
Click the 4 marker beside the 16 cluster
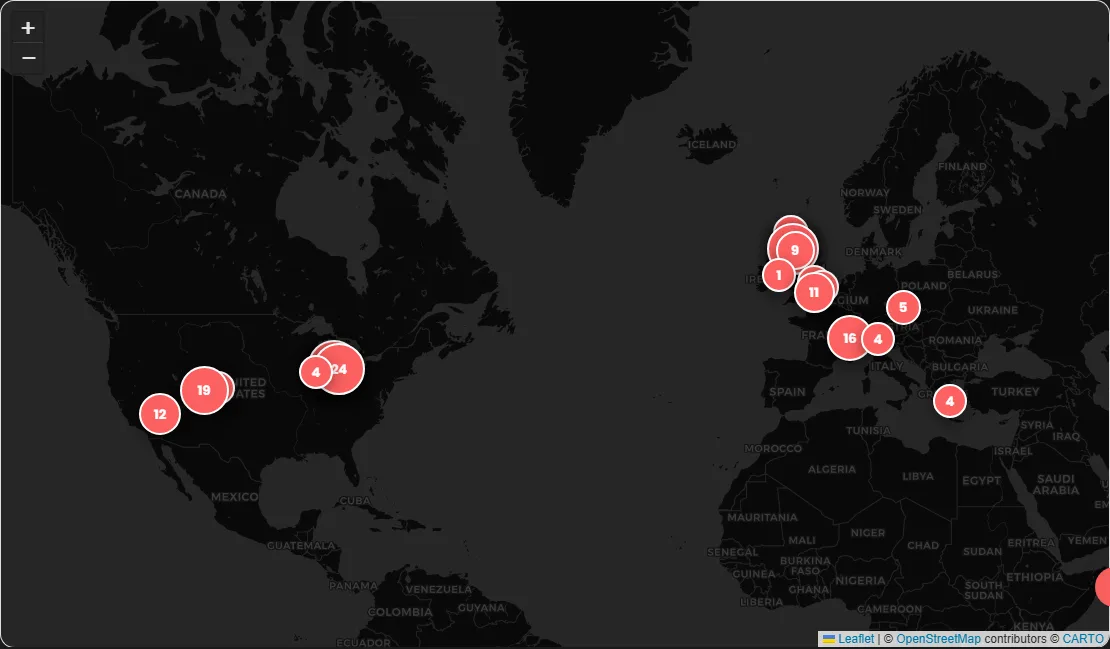click(878, 339)
